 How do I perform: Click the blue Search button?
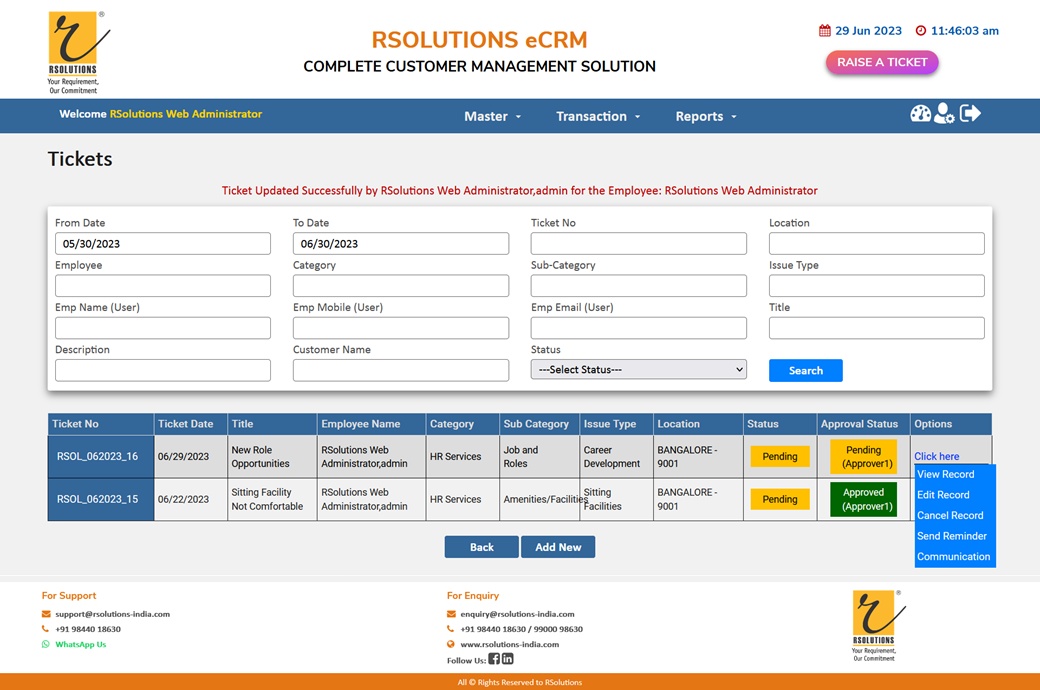point(805,371)
